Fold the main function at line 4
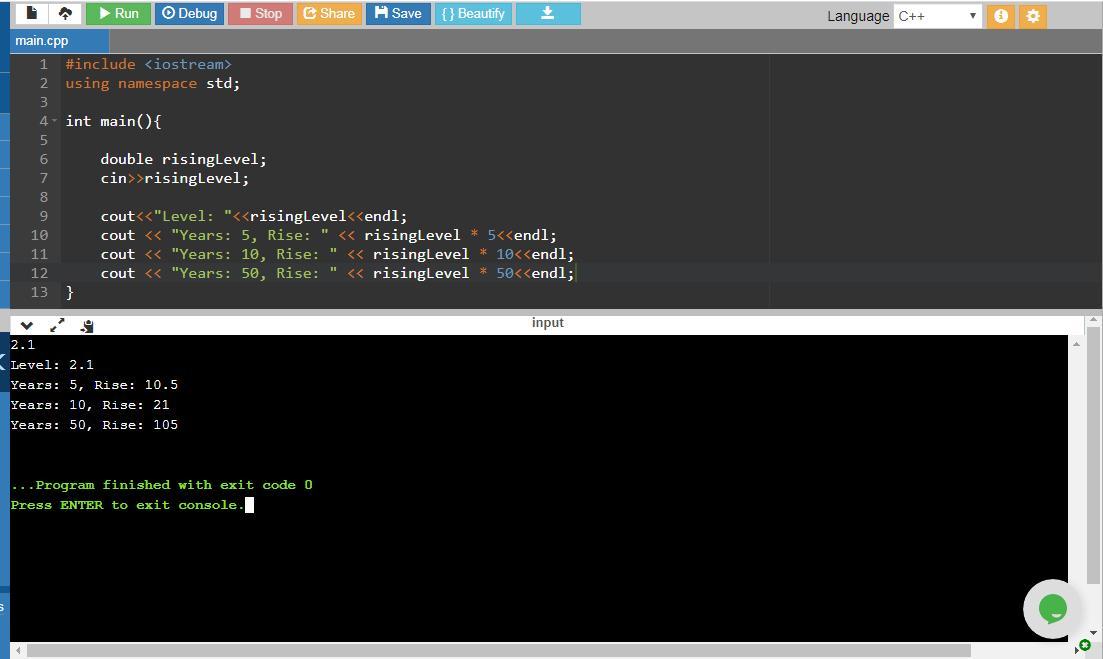 (x=55, y=121)
